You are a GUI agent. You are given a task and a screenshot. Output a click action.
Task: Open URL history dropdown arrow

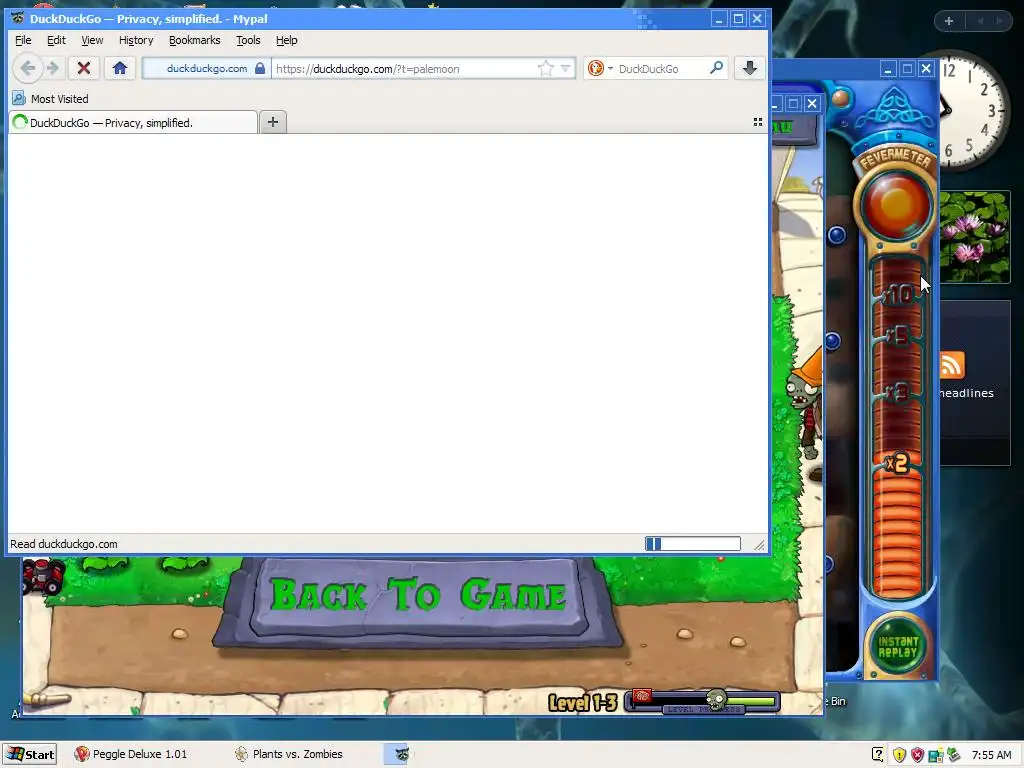[x=566, y=68]
